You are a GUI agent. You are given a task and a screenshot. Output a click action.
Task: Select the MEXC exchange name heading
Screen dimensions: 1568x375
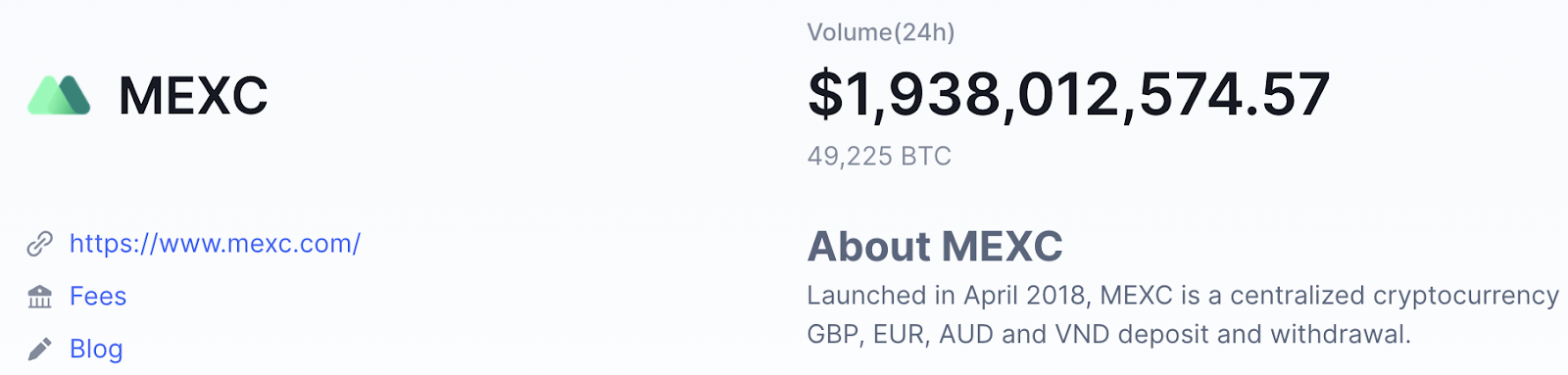point(193,96)
